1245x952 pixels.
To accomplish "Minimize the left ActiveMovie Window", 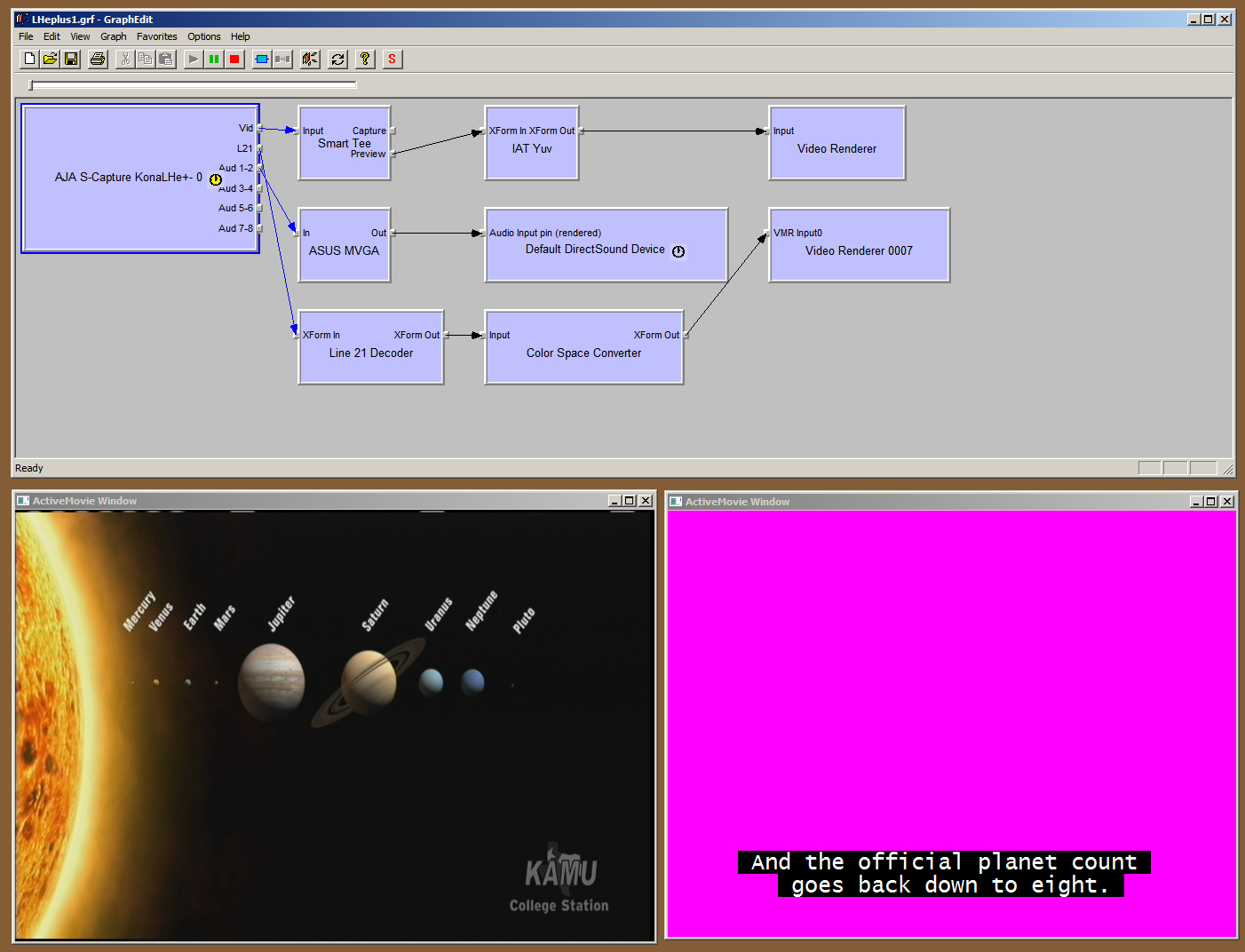I will pos(615,501).
